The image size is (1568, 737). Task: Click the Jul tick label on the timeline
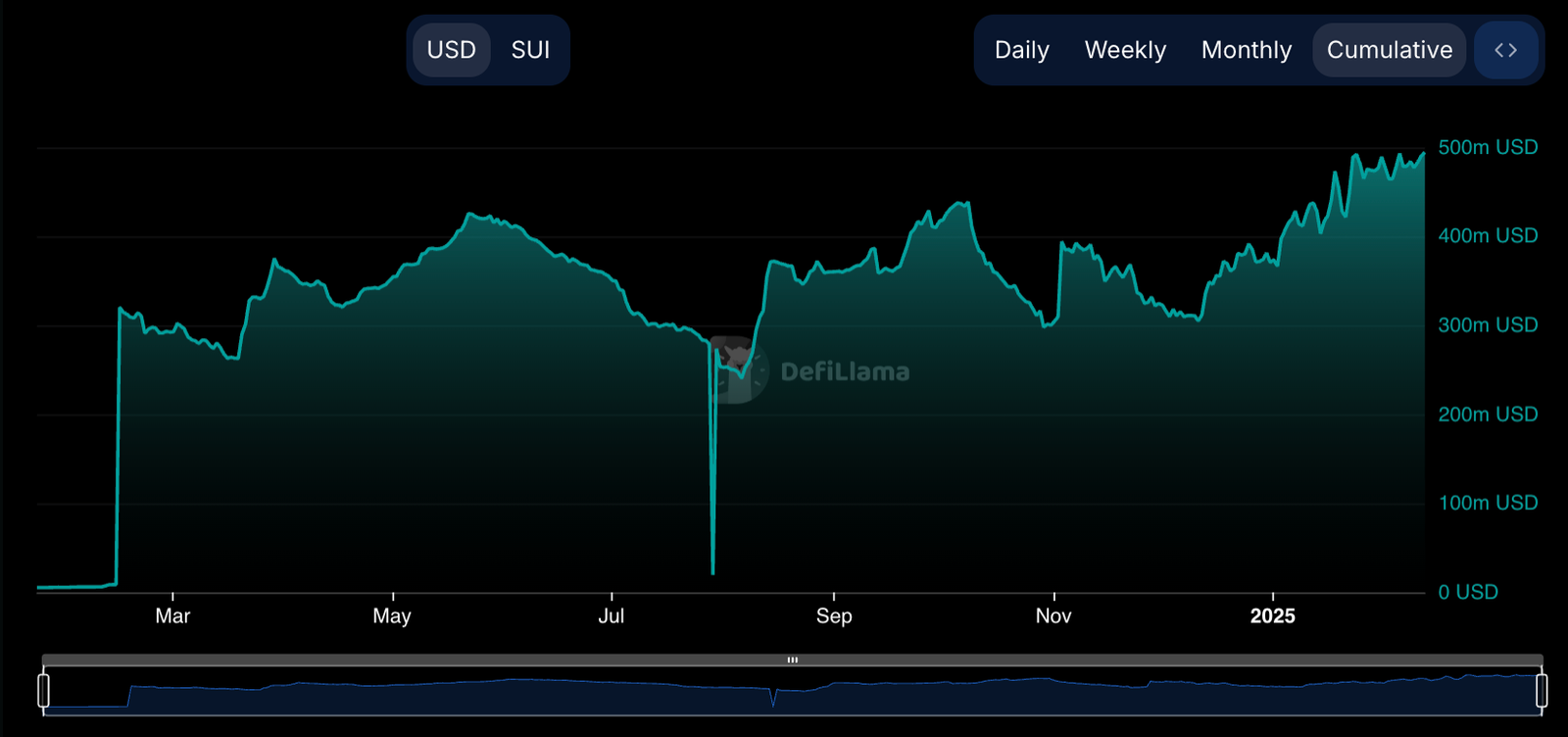pyautogui.click(x=611, y=615)
